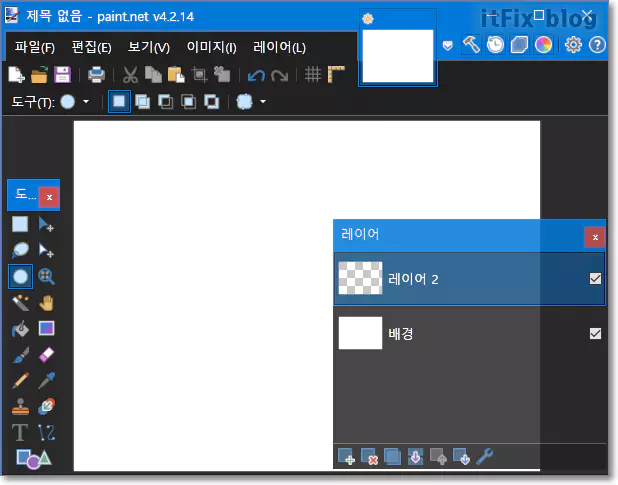Select the Lasso Select tool
The image size is (618, 485).
click(20, 250)
